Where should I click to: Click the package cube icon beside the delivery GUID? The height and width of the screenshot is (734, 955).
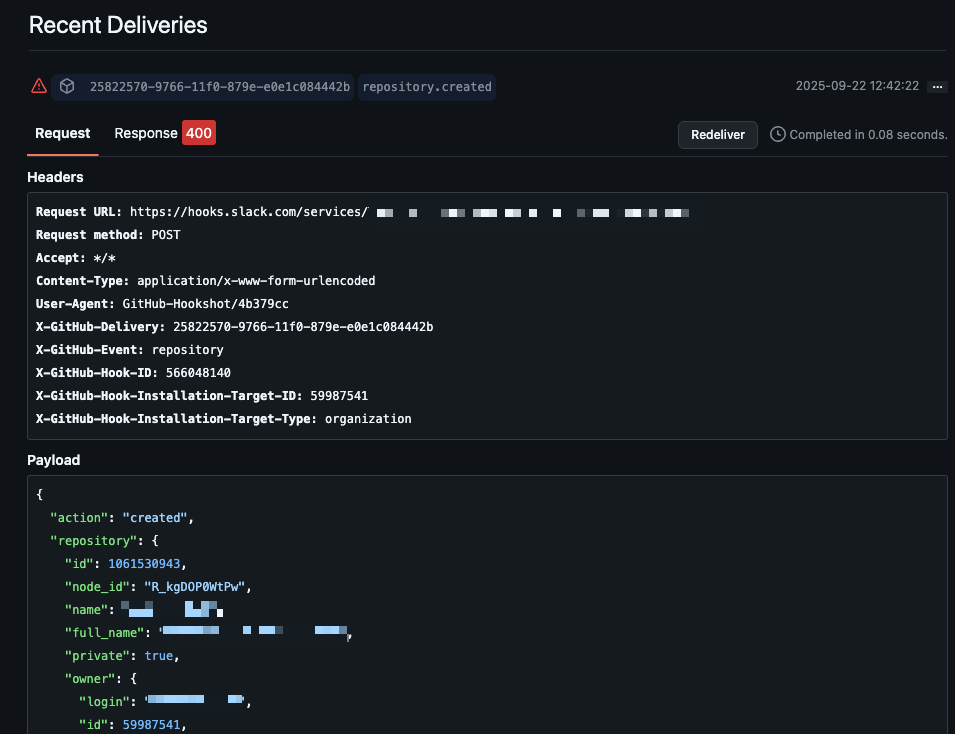(67, 86)
